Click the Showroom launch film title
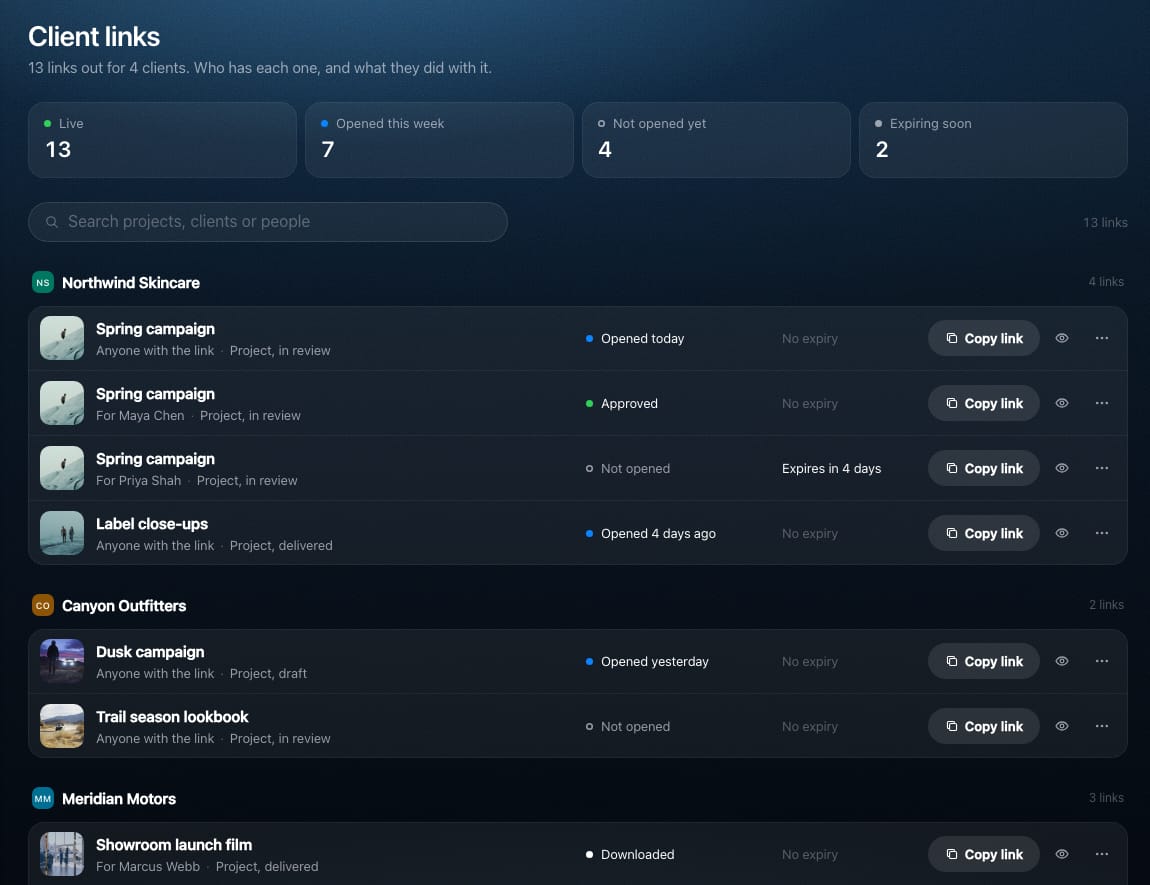The height and width of the screenshot is (885, 1150). tap(174, 845)
